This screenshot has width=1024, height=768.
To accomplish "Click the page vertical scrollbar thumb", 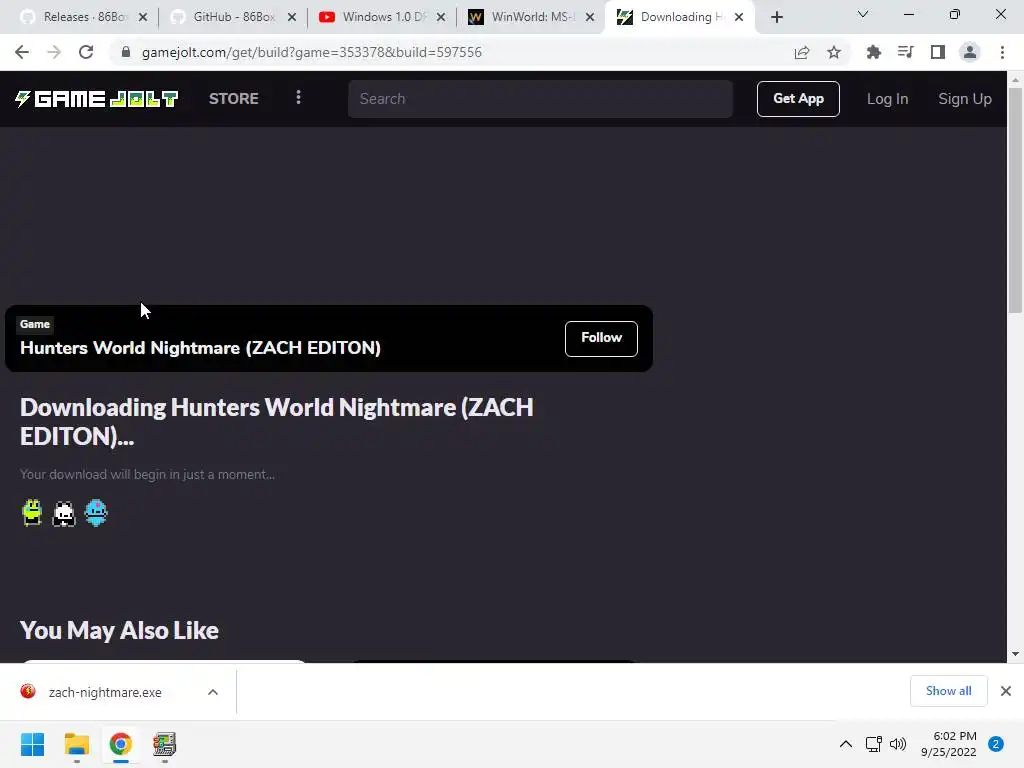I will (x=1015, y=201).
